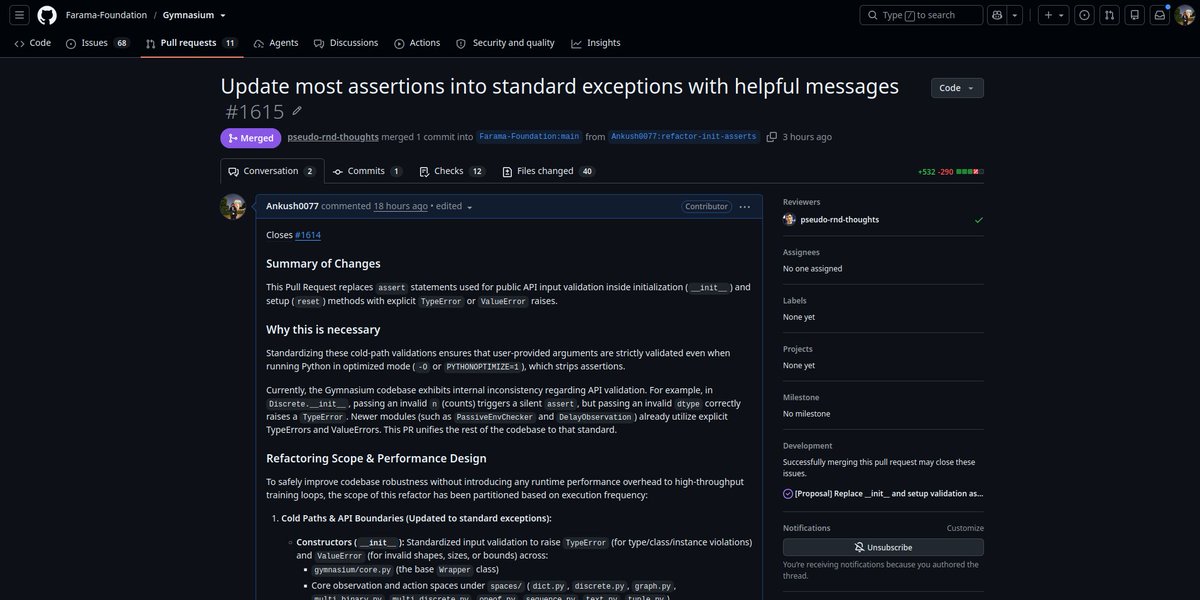This screenshot has width=1200, height=600.
Task: Click reviewer pseudo-rnd-thoughts avatar
Action: pyautogui.click(x=789, y=220)
